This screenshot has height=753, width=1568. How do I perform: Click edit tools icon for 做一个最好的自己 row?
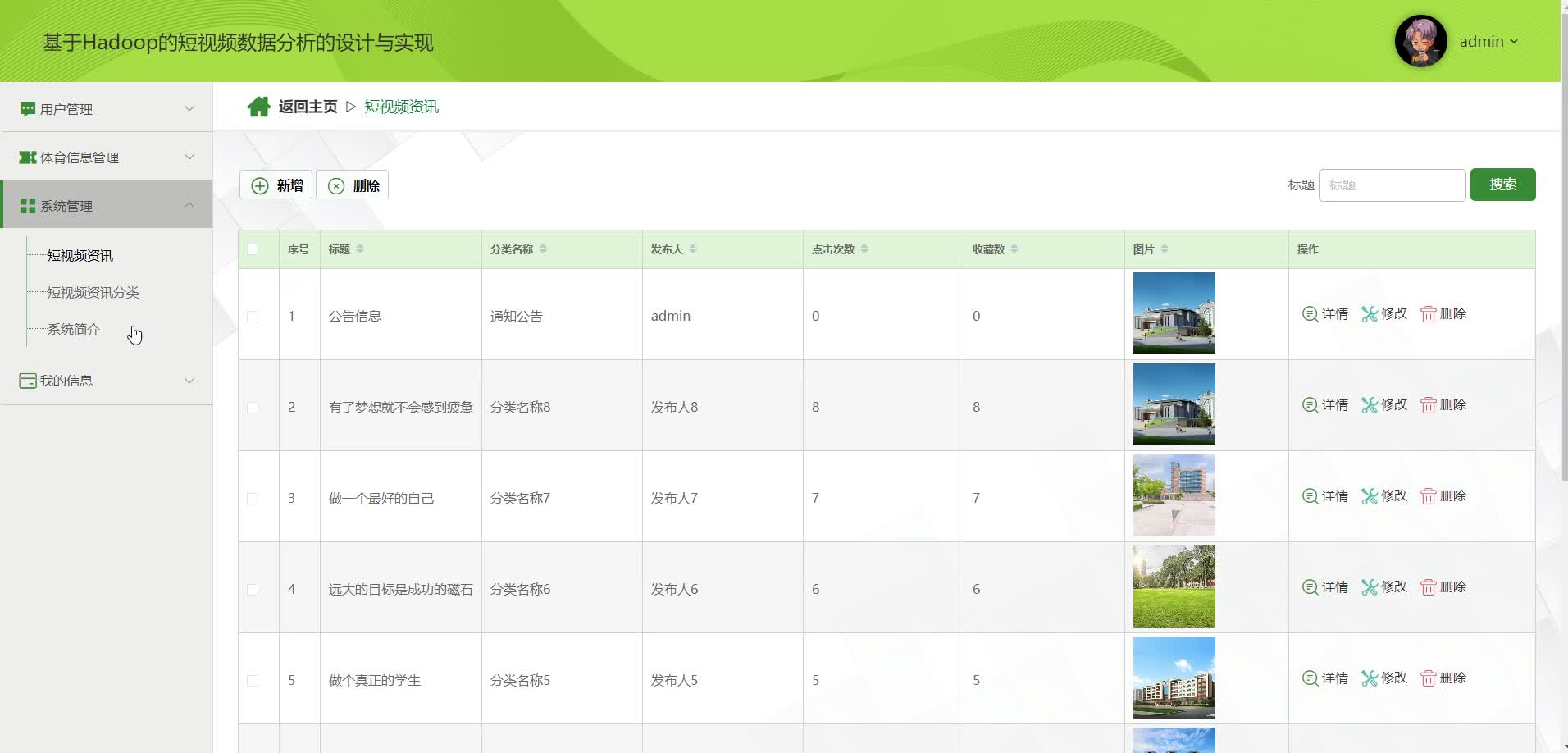click(x=1369, y=495)
